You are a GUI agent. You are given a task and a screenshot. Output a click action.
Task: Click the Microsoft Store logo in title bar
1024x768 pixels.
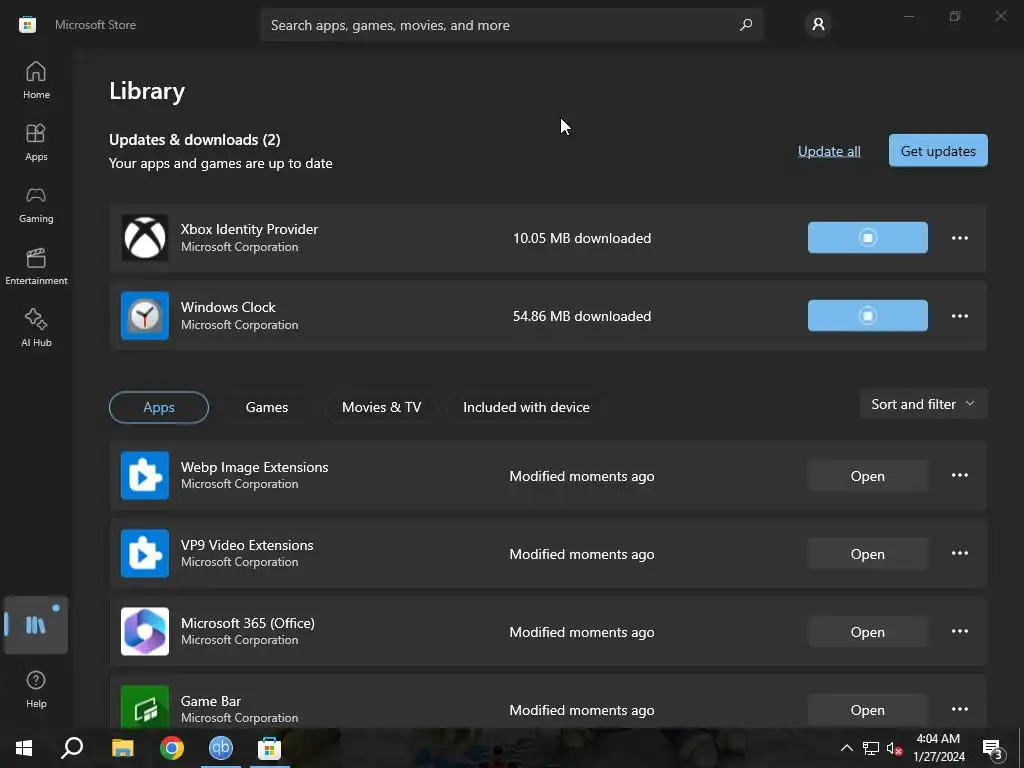[x=27, y=25]
